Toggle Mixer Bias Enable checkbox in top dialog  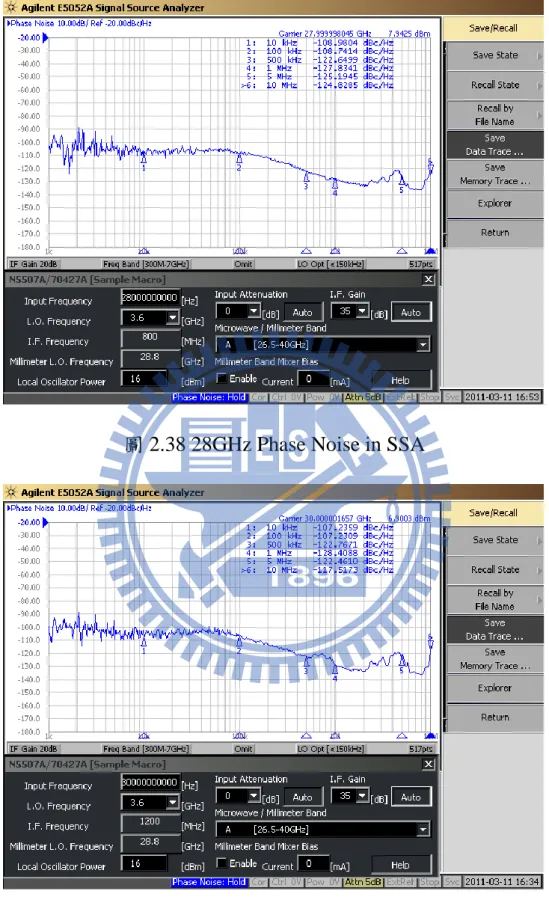point(221,379)
